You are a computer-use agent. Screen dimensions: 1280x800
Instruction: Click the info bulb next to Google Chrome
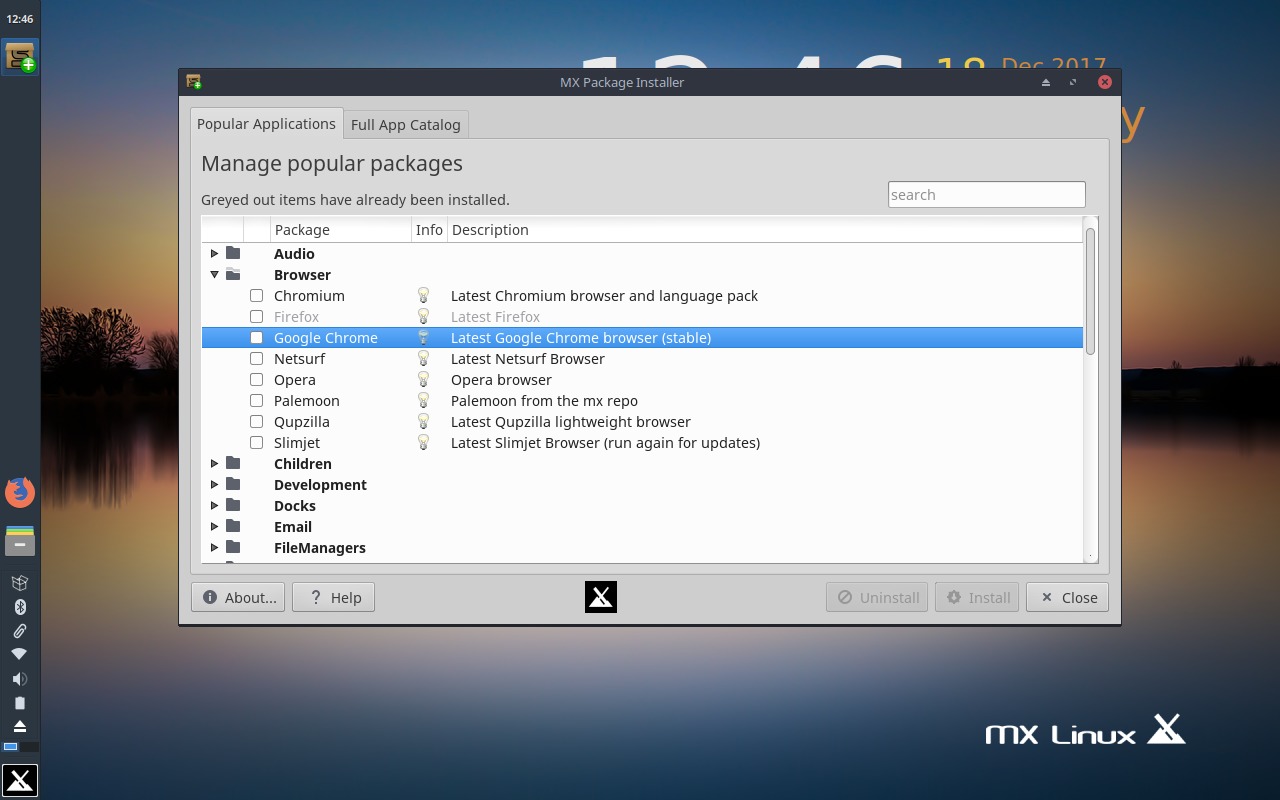pos(423,337)
